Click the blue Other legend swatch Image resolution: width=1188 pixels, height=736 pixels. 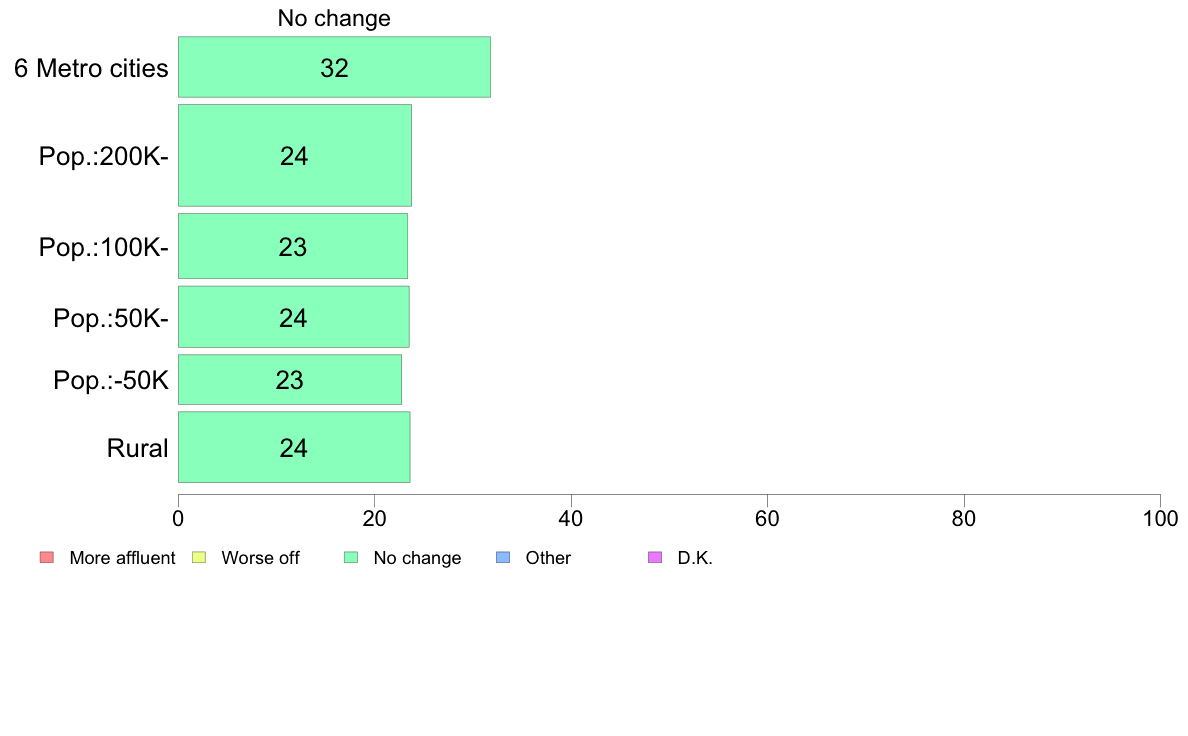(503, 558)
